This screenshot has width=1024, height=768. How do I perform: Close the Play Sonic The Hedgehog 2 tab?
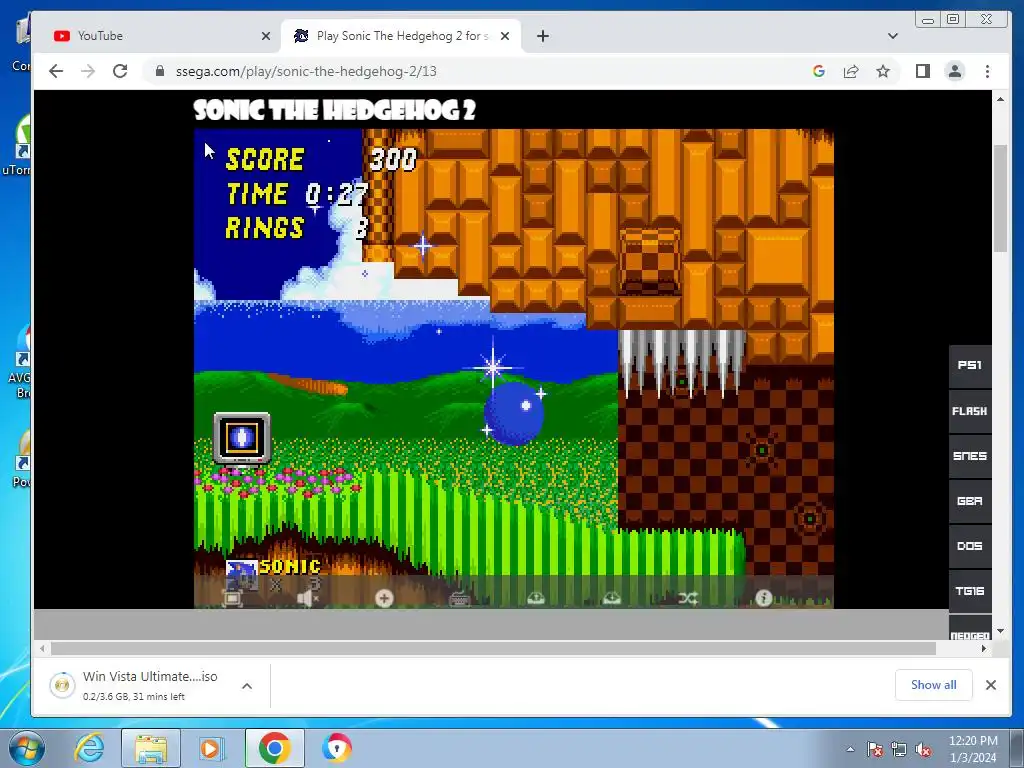[505, 36]
